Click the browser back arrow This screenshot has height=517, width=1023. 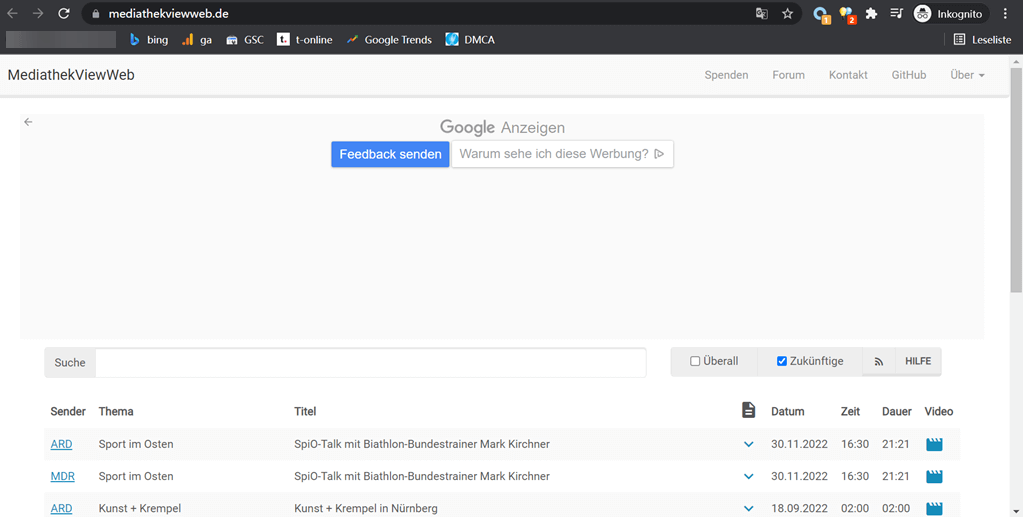[x=12, y=14]
